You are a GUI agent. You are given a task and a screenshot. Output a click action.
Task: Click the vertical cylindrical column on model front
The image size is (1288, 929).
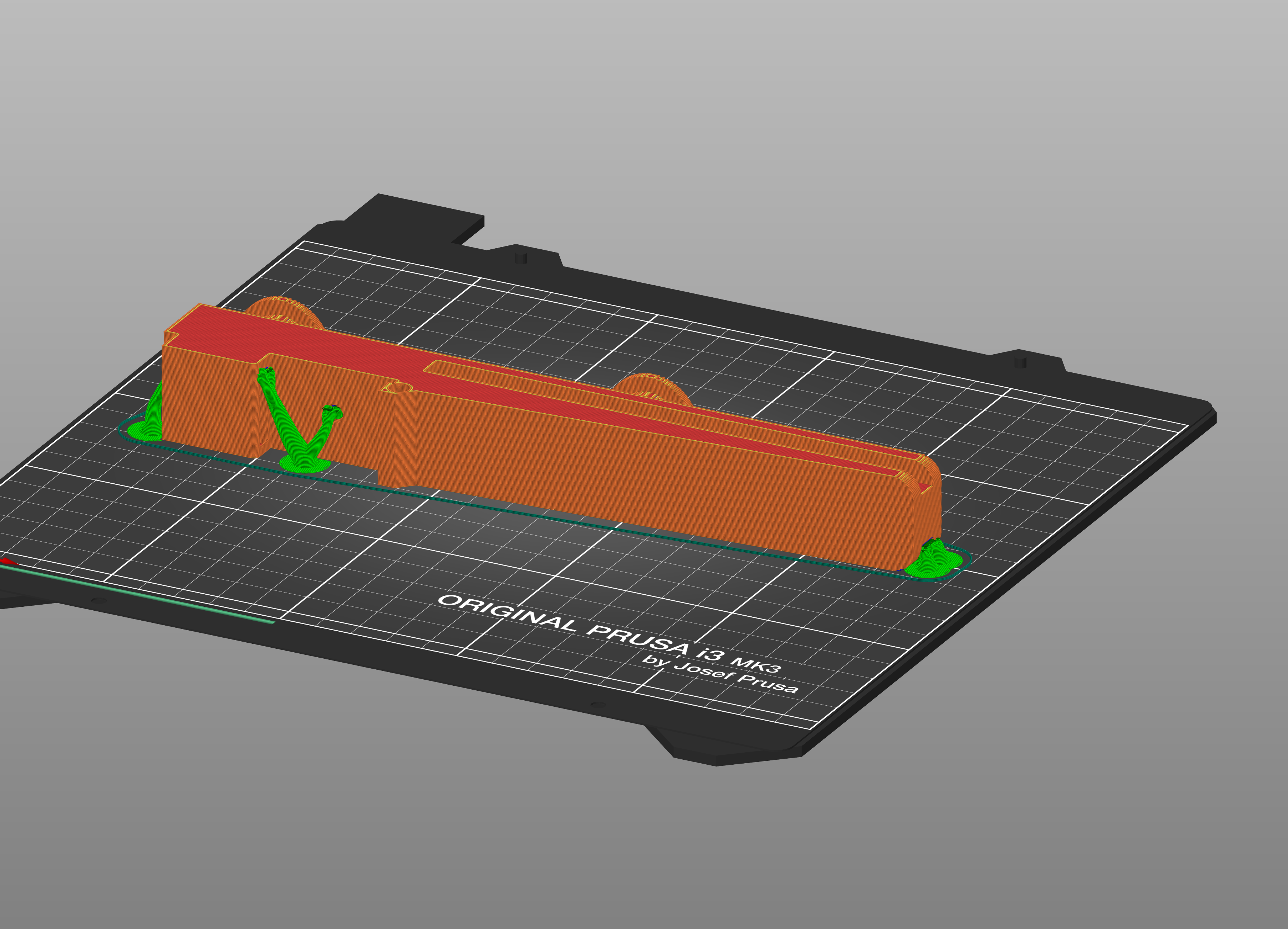pos(404,440)
